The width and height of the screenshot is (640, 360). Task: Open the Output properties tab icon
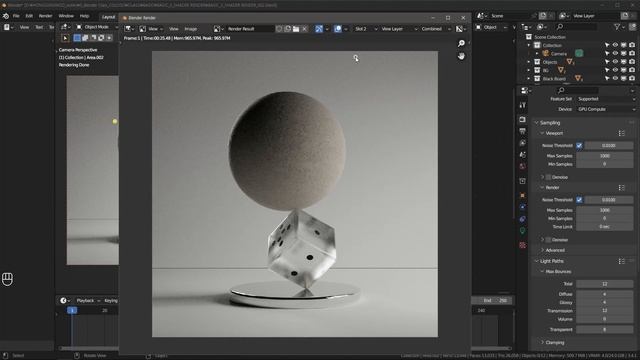pyautogui.click(x=523, y=131)
